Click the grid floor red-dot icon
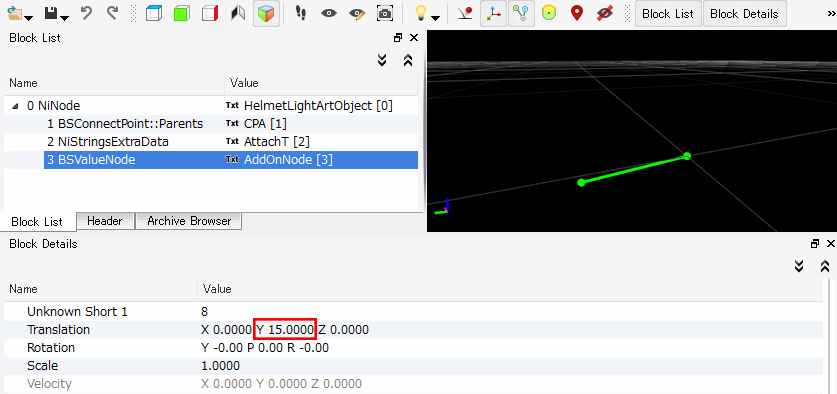Image resolution: width=837 pixels, height=394 pixels. pyautogui.click(x=465, y=13)
